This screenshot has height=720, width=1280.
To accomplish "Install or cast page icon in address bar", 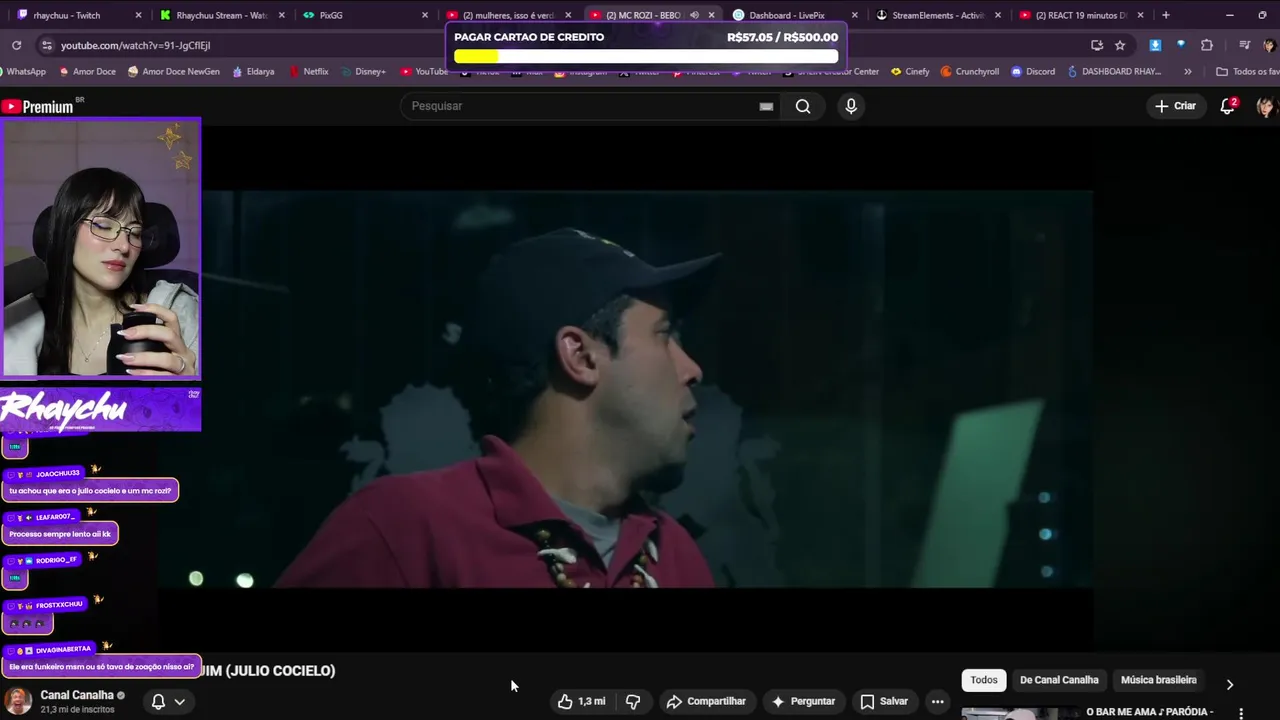I will coord(1097,45).
